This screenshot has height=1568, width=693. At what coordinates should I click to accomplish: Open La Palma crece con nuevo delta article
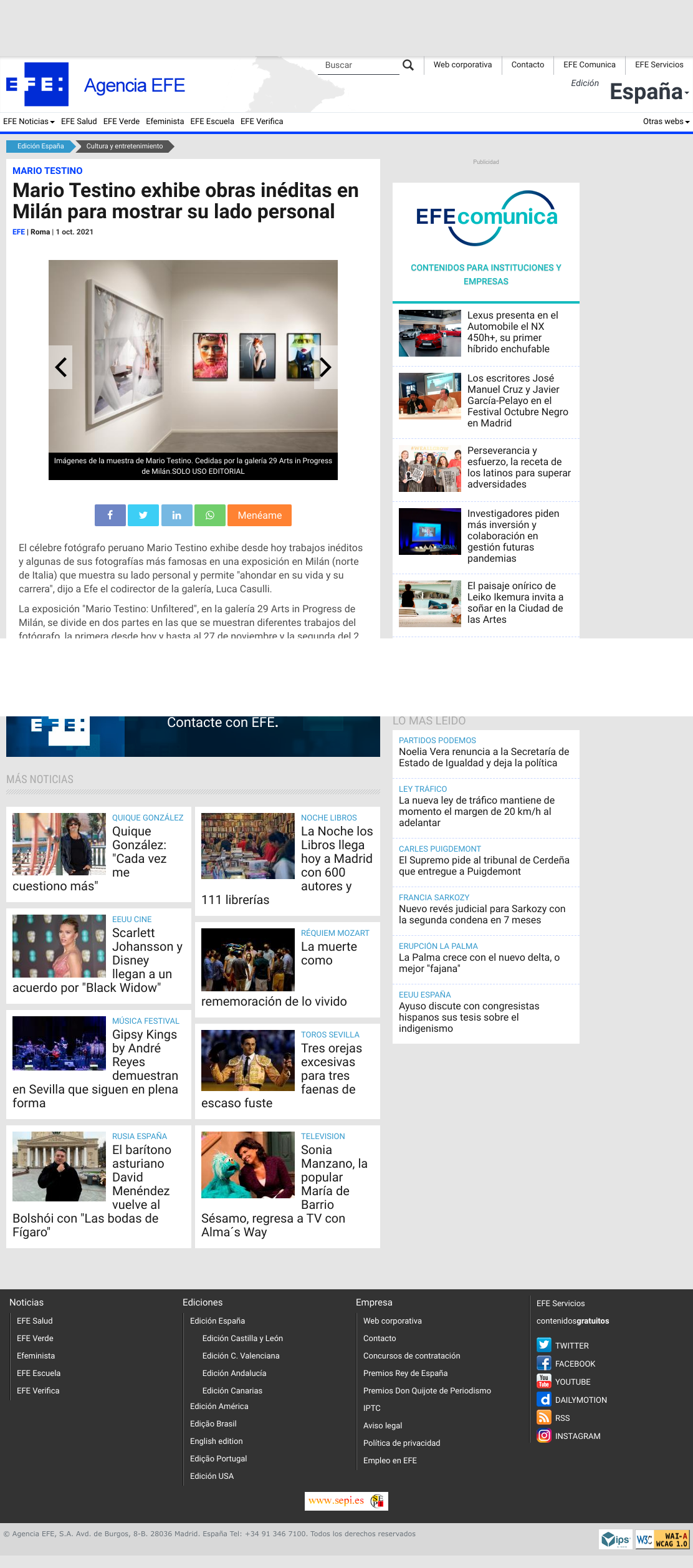[479, 963]
